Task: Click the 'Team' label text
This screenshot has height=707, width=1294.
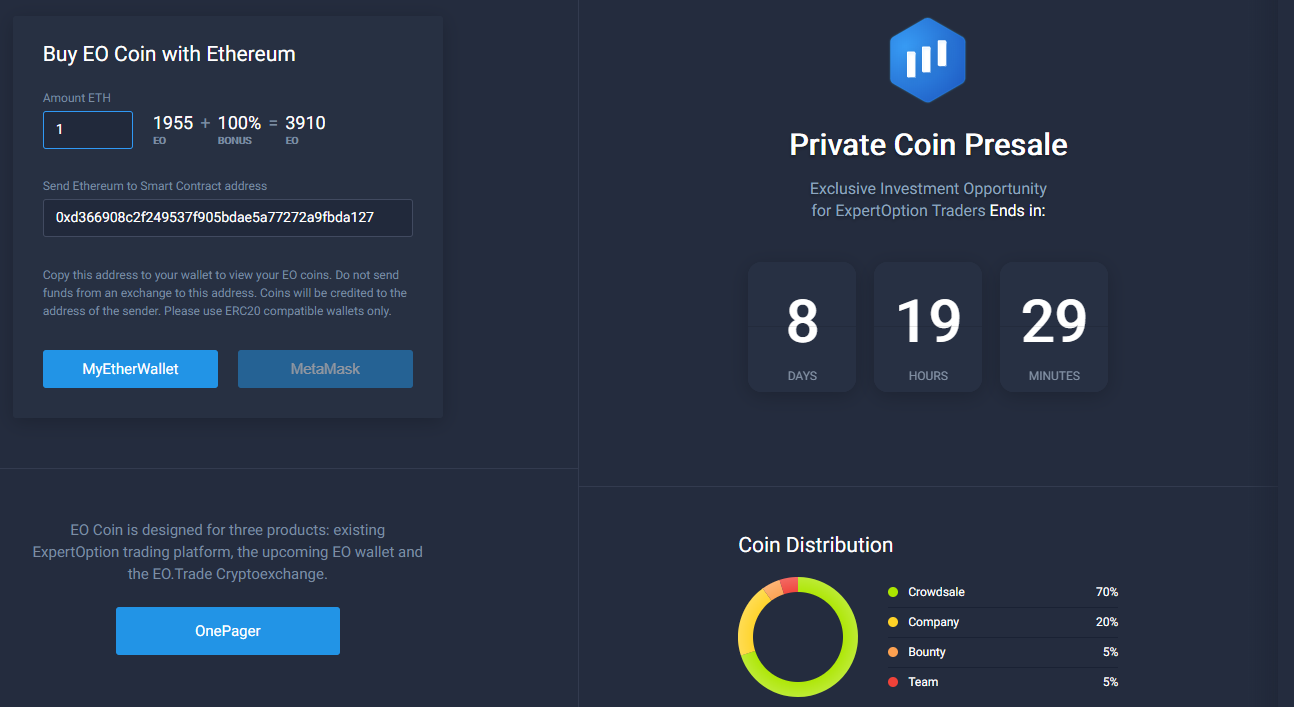Action: (923, 682)
